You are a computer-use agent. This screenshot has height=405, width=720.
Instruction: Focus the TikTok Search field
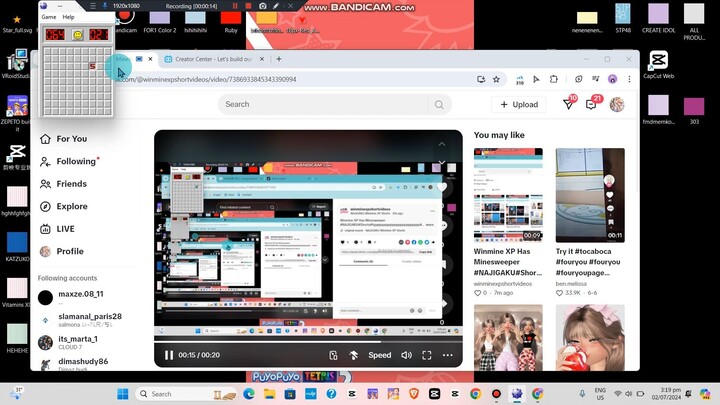pos(324,104)
